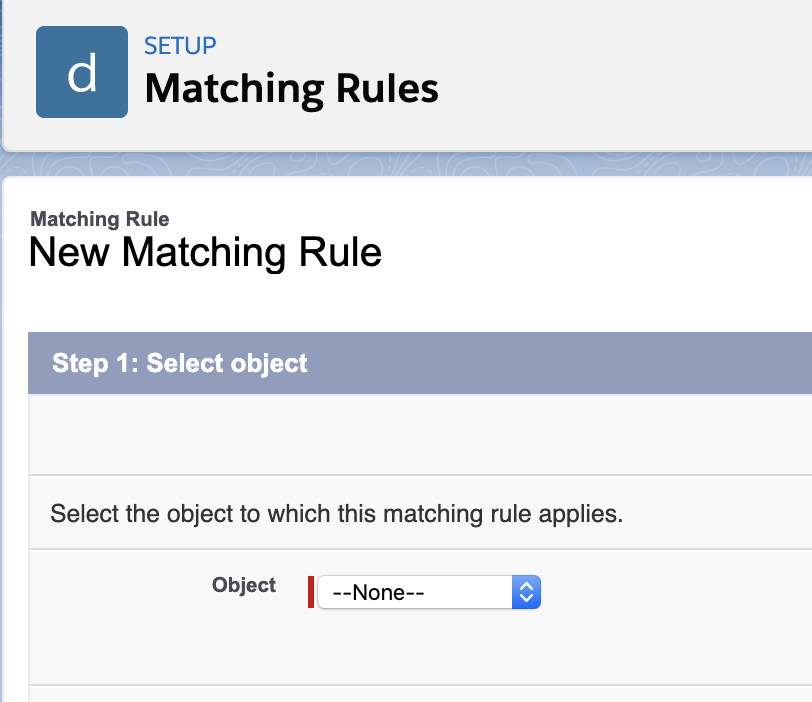
Task: Open the Object --None-- dropdown
Action: click(x=428, y=592)
